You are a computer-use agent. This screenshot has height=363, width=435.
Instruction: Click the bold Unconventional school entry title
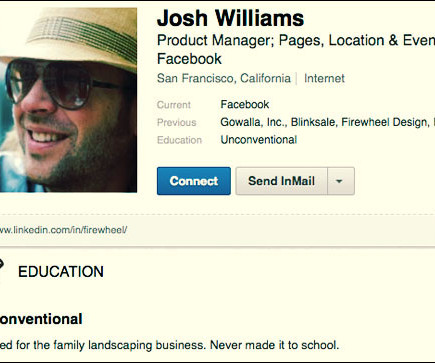click(41, 319)
